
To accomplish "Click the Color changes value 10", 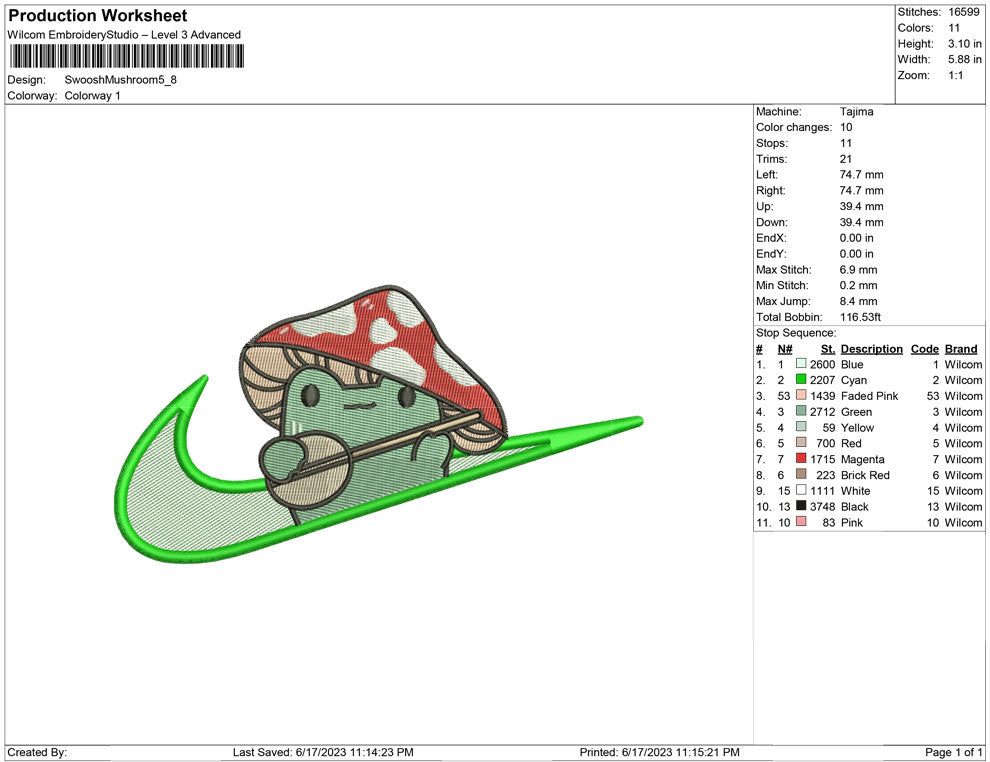I will (846, 128).
